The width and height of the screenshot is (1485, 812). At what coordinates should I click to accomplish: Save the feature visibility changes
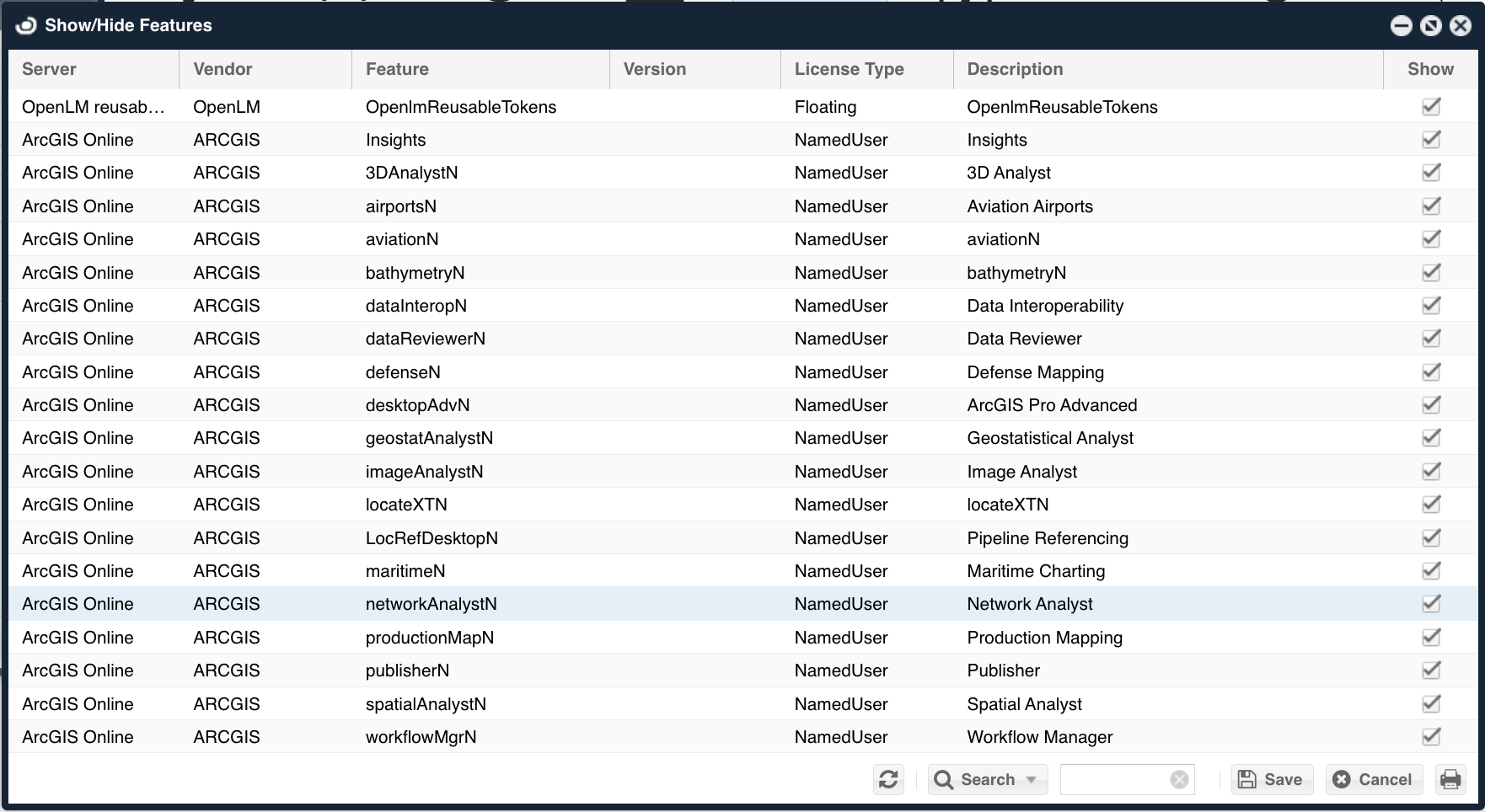coord(1270,779)
